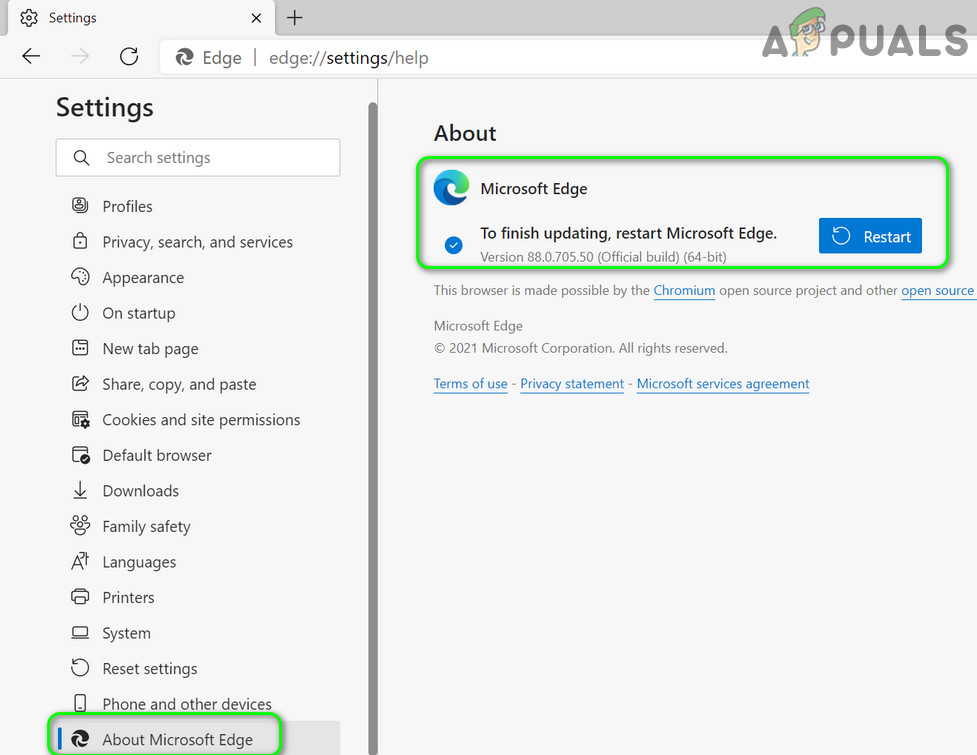Open the Privacy statement link

(571, 384)
